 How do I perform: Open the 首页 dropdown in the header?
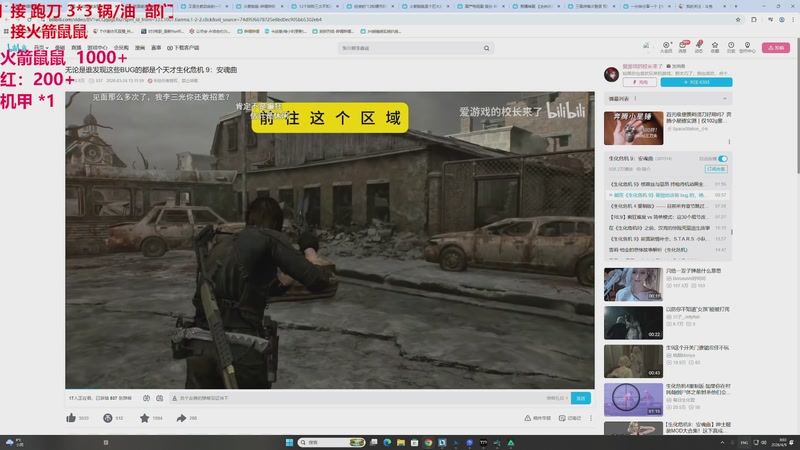tap(41, 47)
